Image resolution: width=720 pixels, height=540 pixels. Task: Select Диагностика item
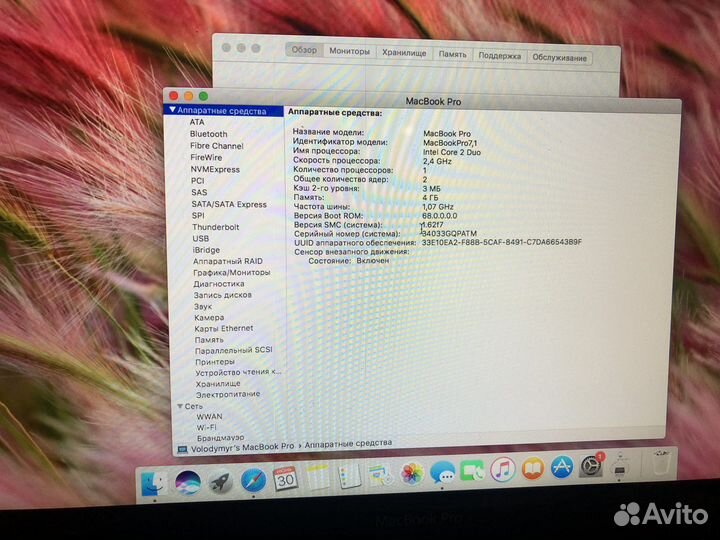point(219,284)
